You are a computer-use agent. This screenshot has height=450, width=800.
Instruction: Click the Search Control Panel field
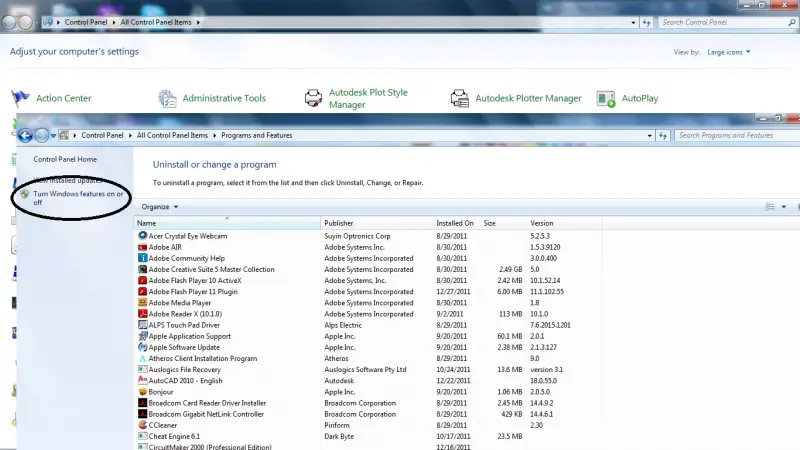[x=727, y=22]
